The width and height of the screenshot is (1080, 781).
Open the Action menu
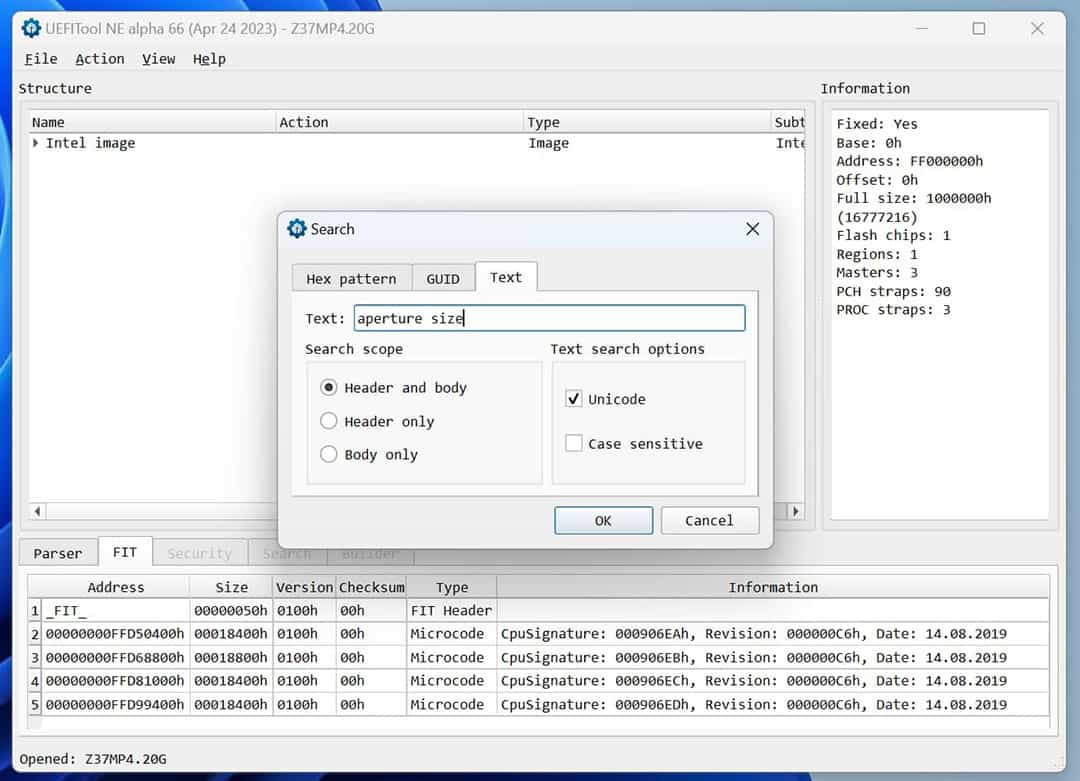point(100,59)
